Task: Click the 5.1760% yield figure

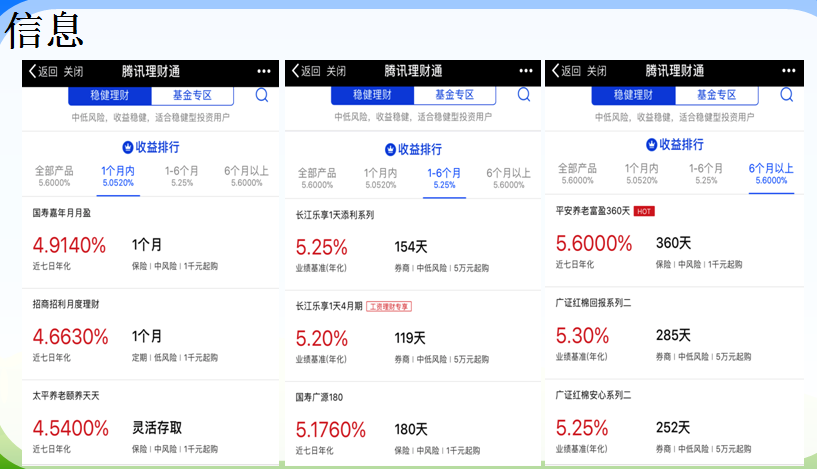Action: (x=331, y=430)
